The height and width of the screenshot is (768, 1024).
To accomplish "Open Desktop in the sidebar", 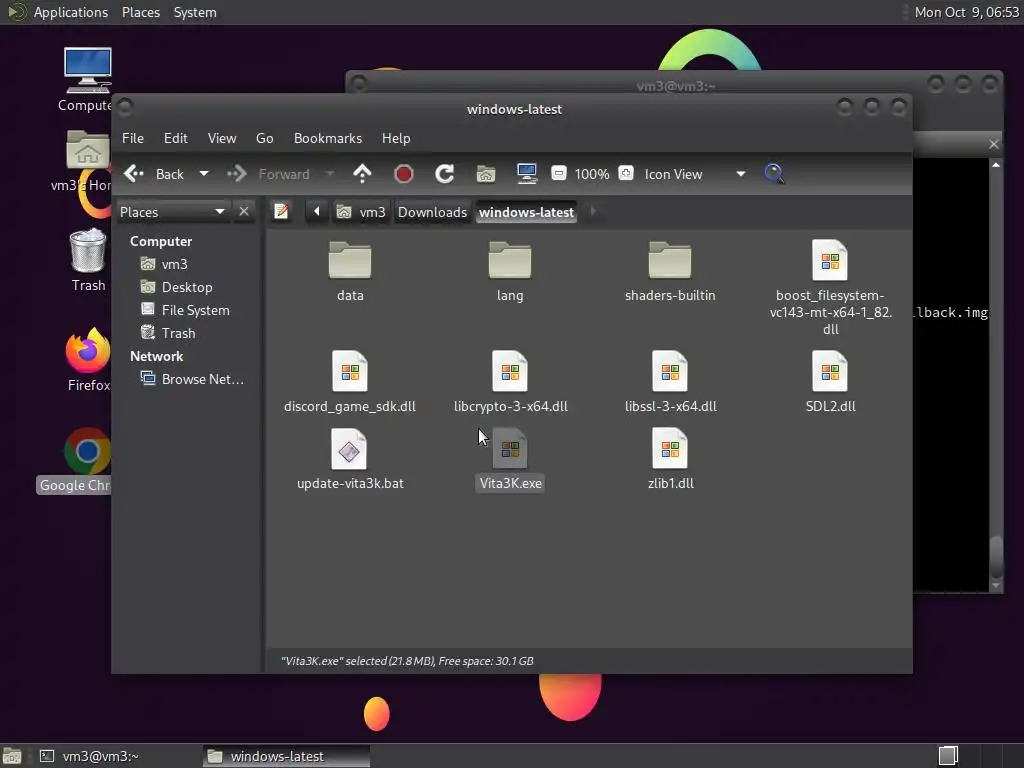I will tap(187, 287).
